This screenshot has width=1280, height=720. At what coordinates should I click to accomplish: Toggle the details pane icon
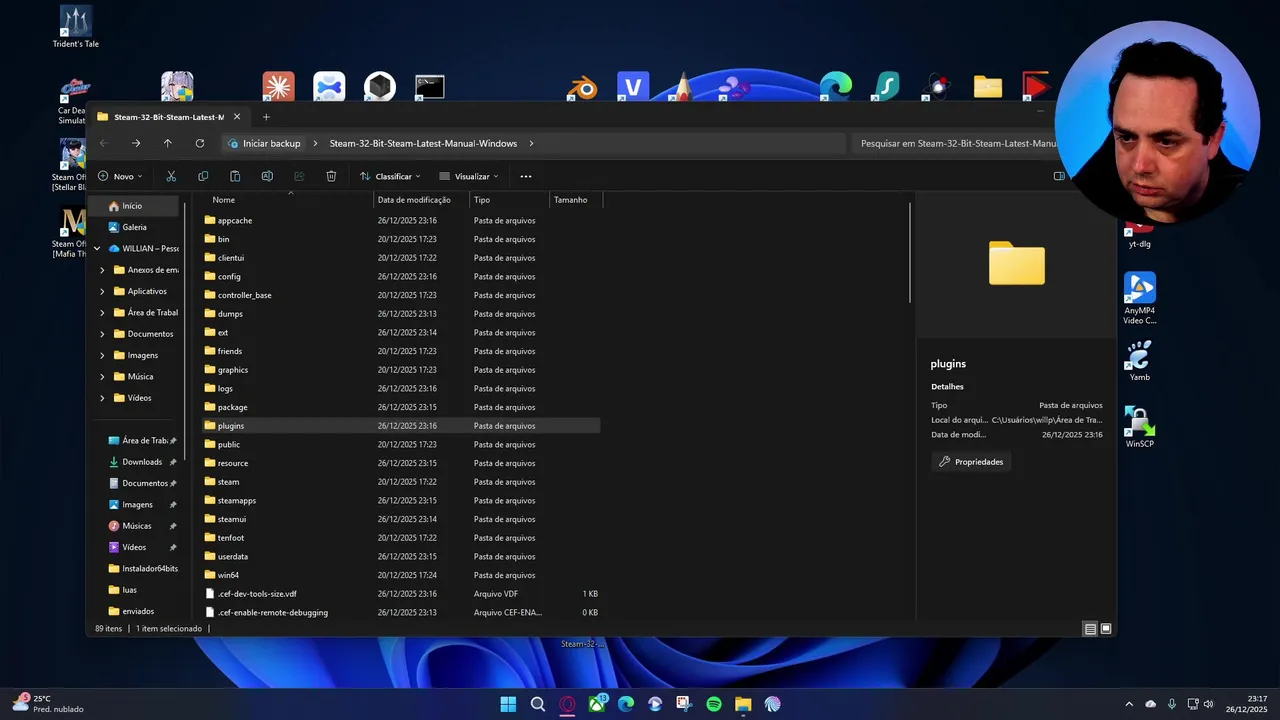(x=1059, y=176)
